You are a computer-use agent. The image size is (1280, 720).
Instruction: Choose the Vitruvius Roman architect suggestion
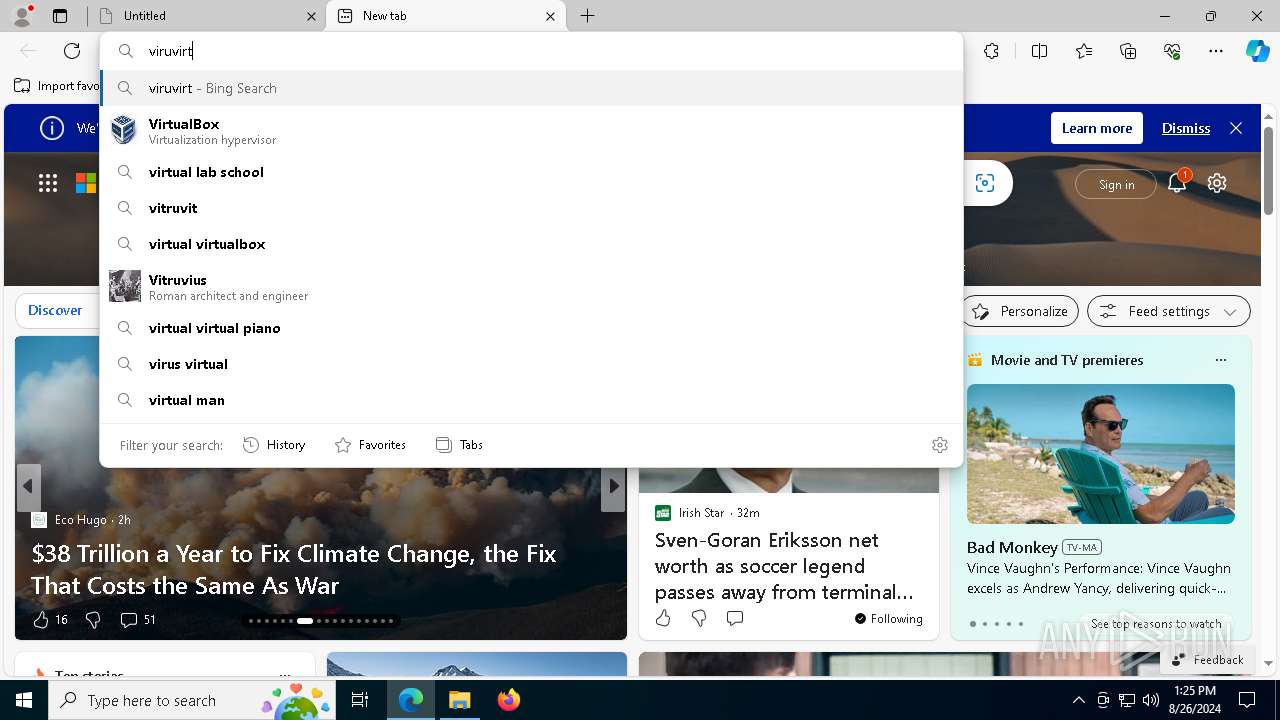pos(531,287)
